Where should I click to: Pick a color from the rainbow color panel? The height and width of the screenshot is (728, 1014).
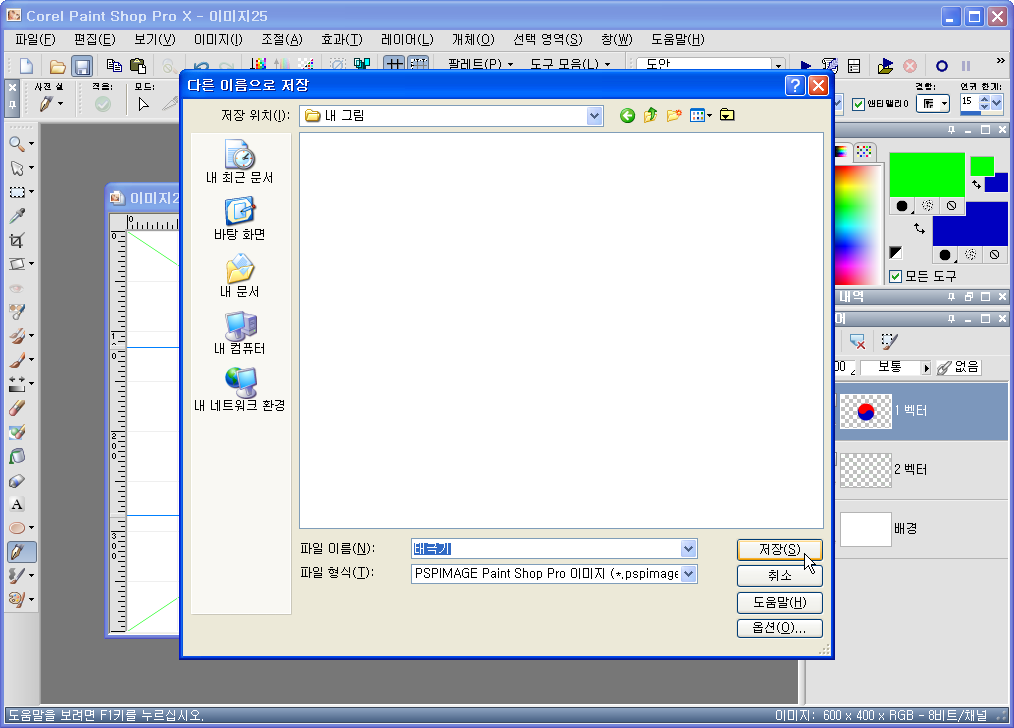(857, 224)
